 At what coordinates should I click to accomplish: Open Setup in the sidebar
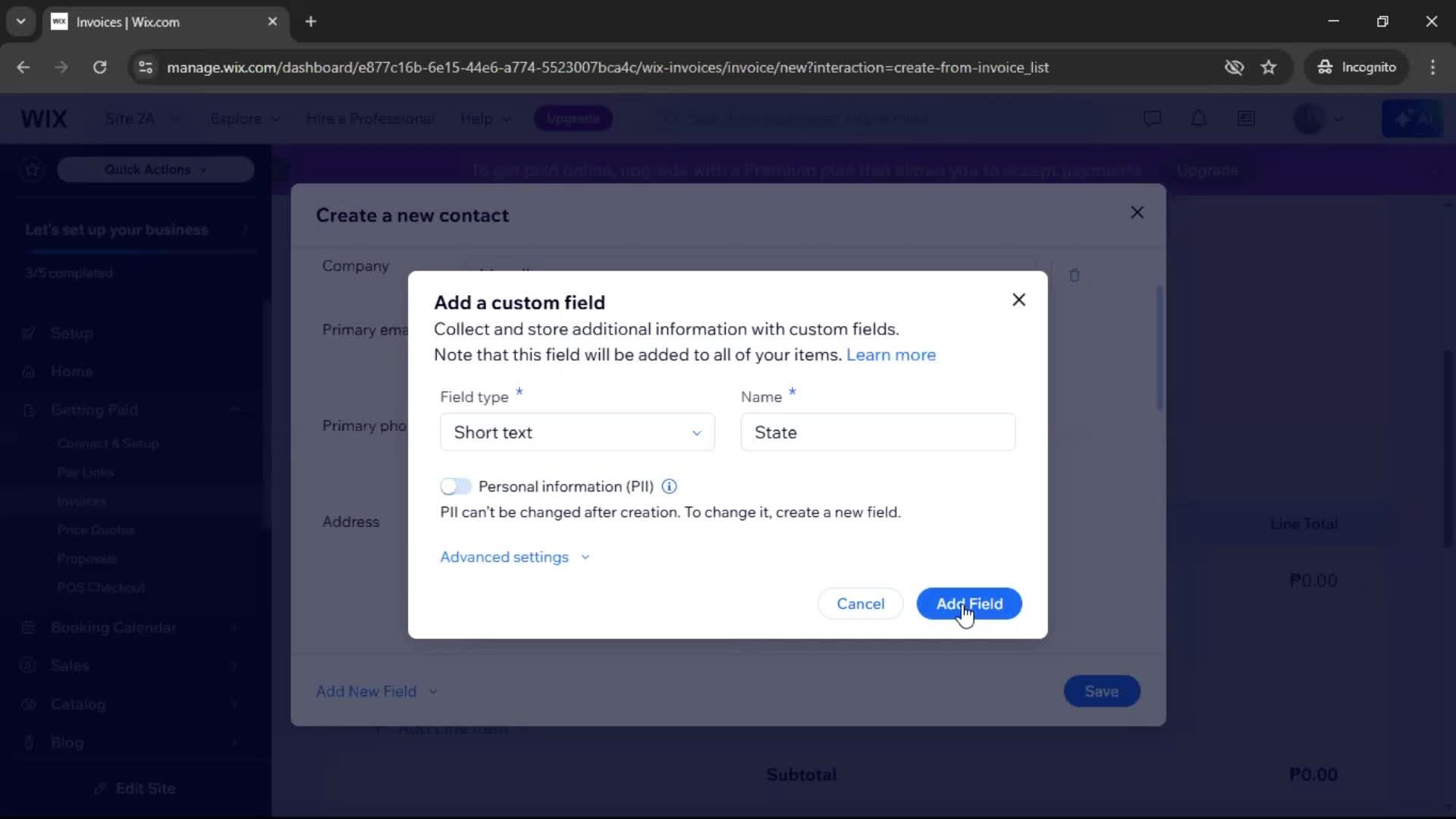pyautogui.click(x=71, y=333)
